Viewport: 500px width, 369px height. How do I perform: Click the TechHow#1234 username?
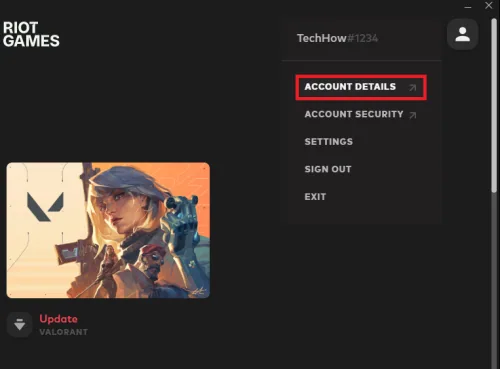point(337,38)
